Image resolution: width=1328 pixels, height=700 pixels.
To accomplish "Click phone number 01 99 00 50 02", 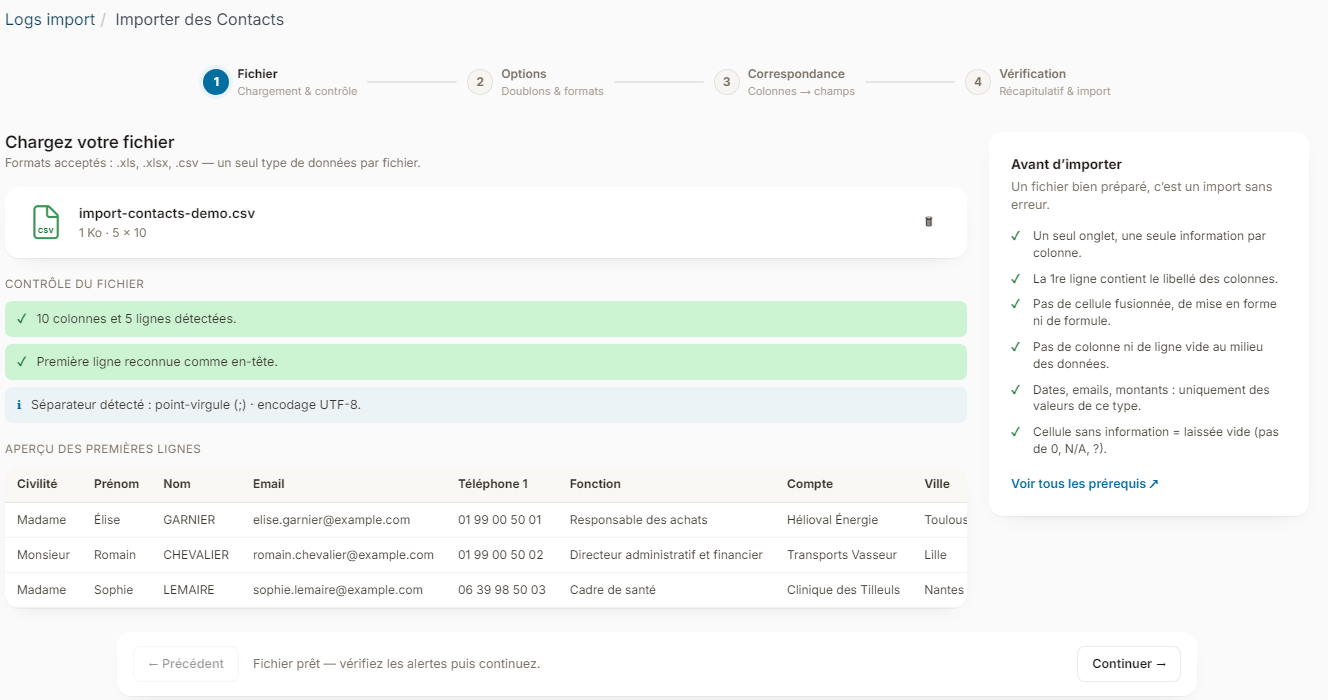I will (501, 555).
